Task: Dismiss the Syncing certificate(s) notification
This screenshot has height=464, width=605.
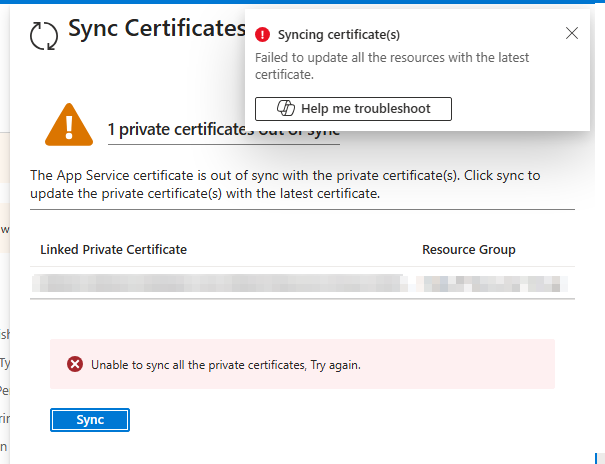Action: 572,33
